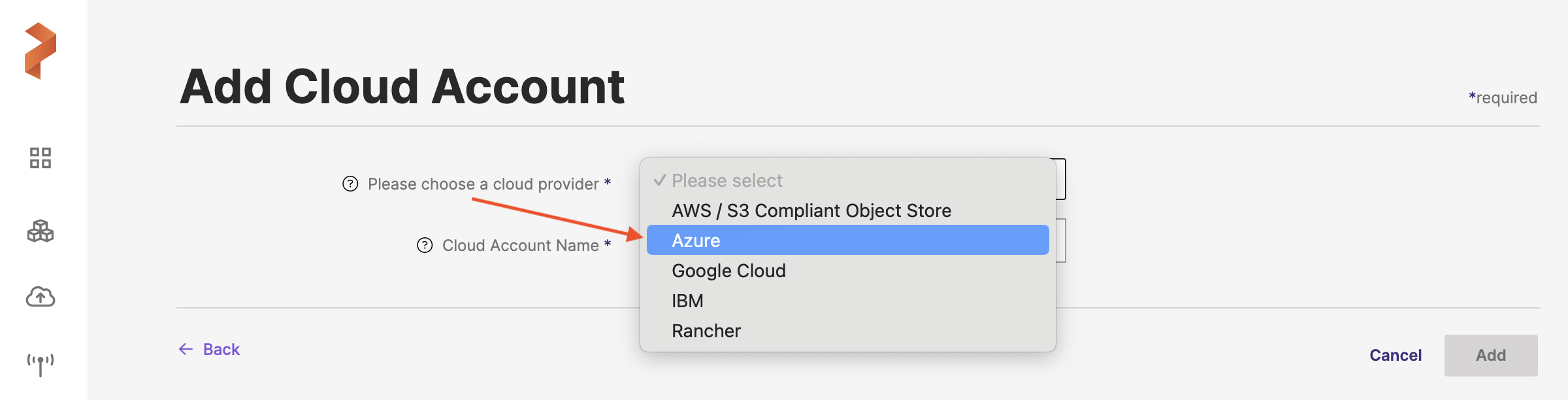
Task: Click the Add Cloud Account heading
Action: [402, 86]
